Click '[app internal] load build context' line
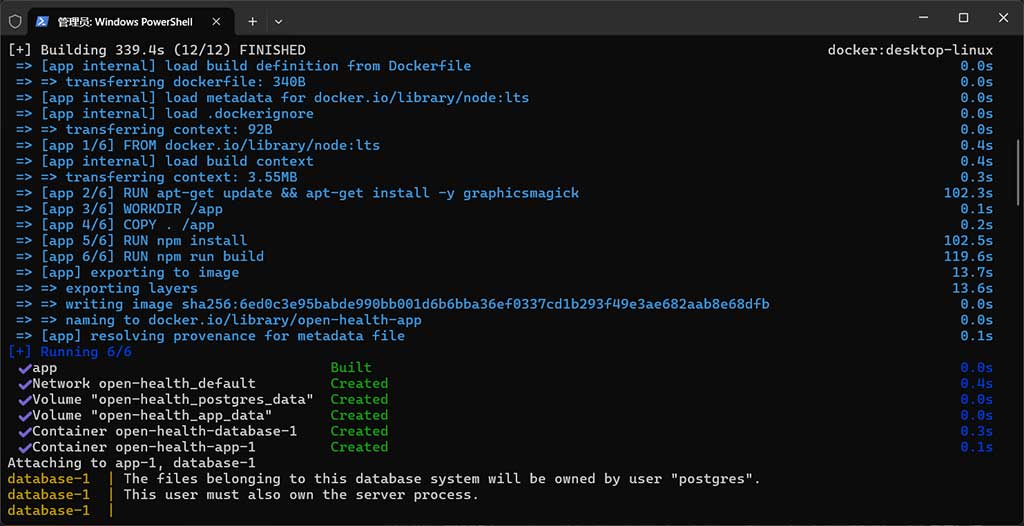This screenshot has width=1024, height=526. [165, 161]
